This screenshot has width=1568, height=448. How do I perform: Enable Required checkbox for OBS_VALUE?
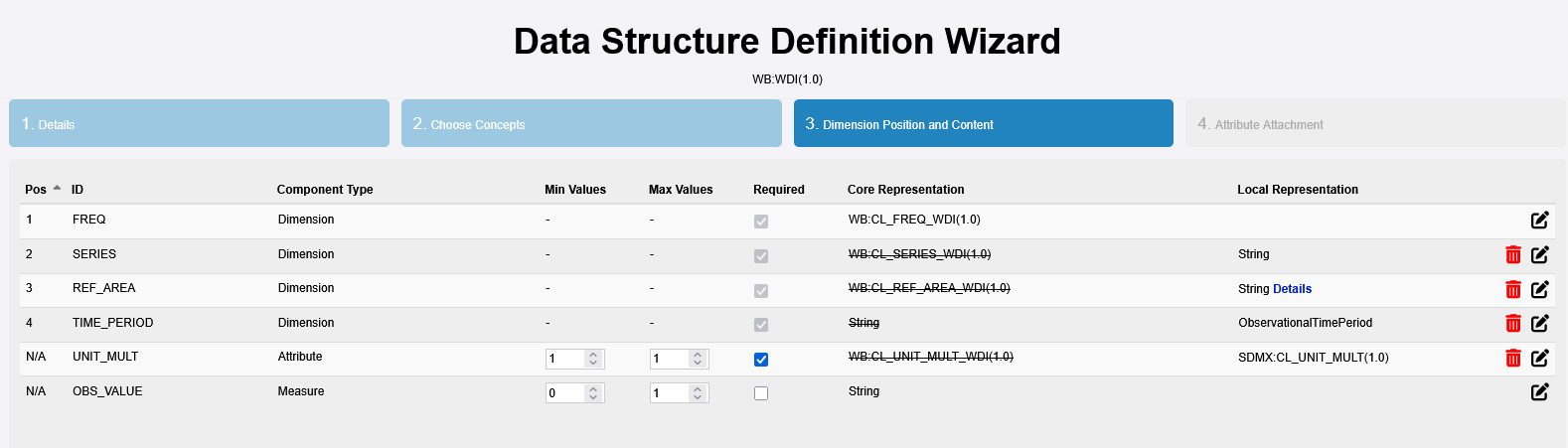(x=761, y=393)
